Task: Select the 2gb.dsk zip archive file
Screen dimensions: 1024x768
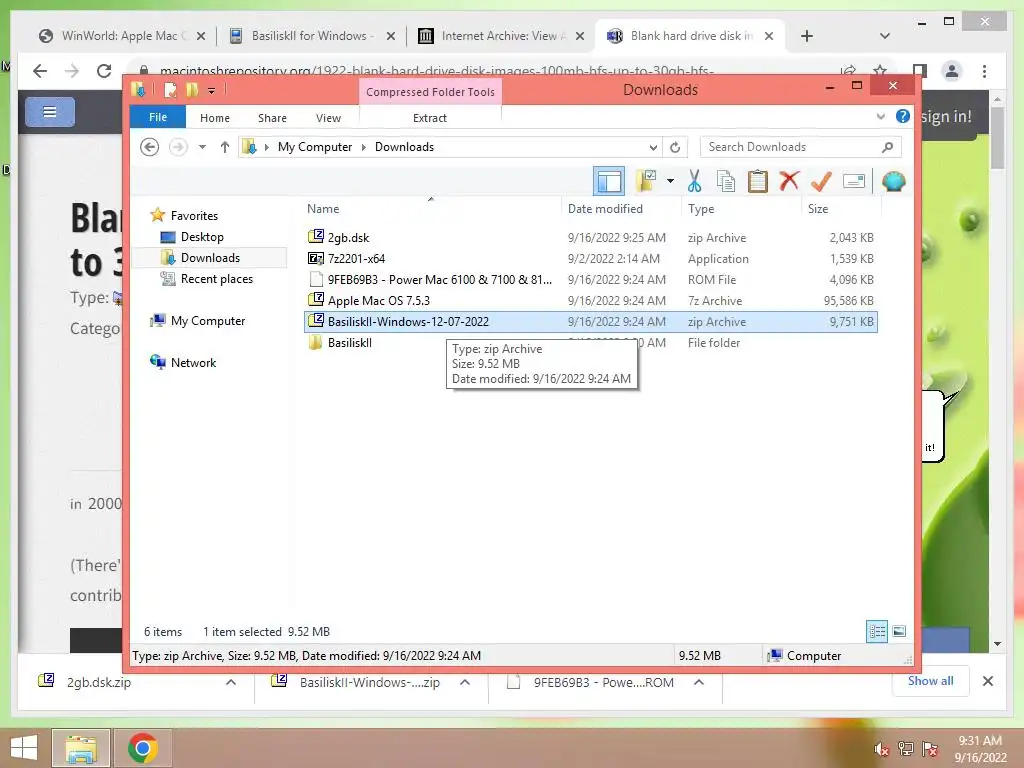Action: coord(590,238)
